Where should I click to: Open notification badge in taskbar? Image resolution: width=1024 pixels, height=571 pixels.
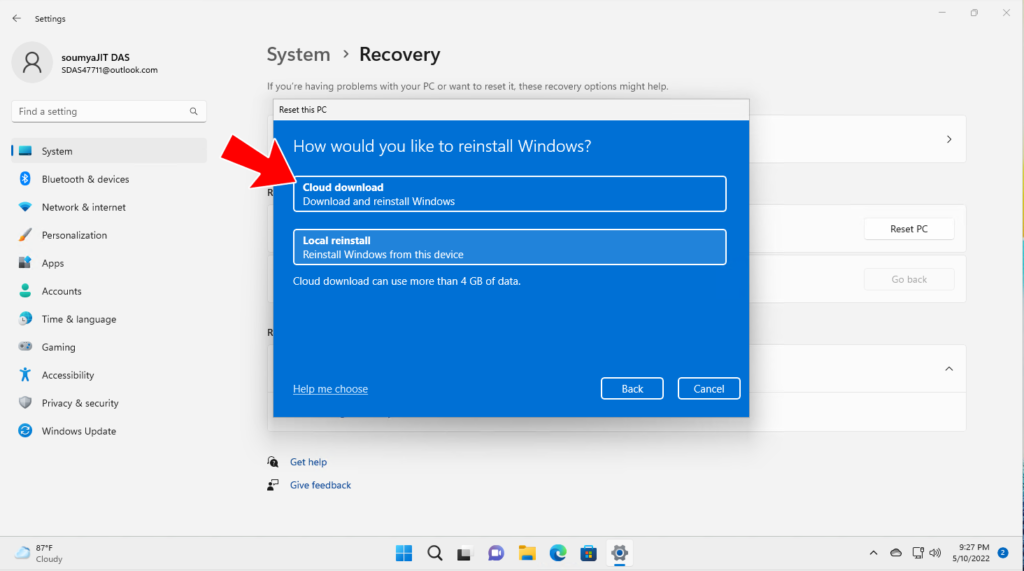pos(1003,553)
